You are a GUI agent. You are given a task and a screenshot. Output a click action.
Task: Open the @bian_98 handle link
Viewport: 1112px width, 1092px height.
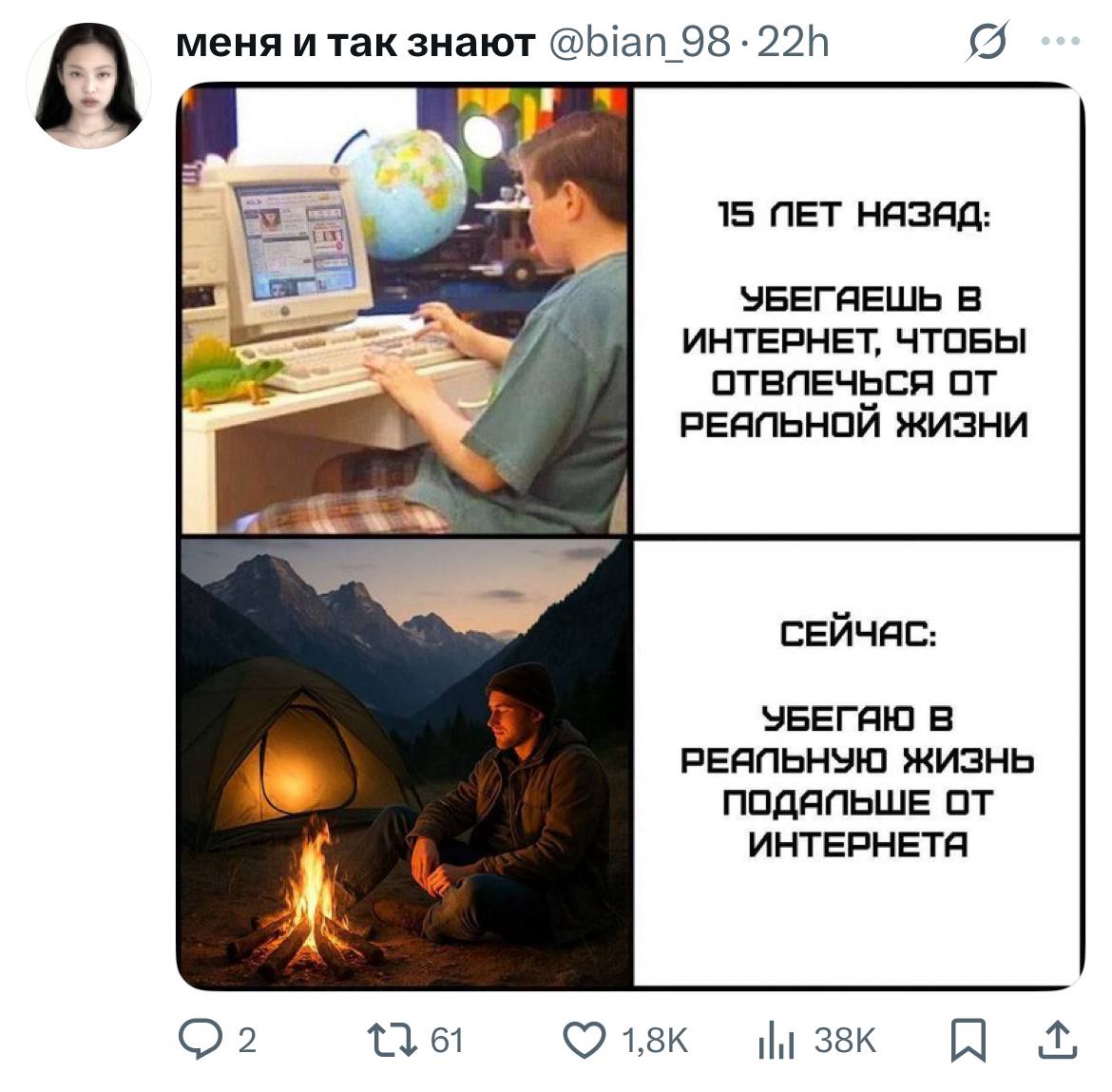pos(640,44)
